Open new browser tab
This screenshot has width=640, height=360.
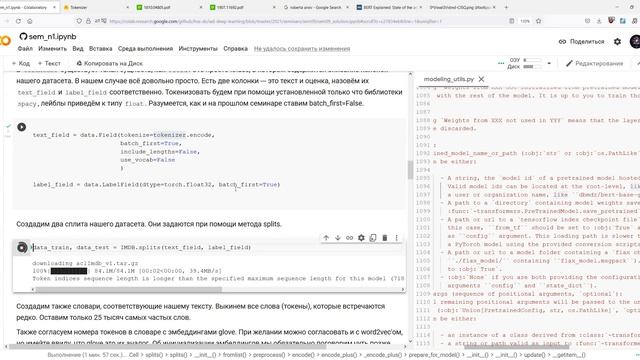506,7
